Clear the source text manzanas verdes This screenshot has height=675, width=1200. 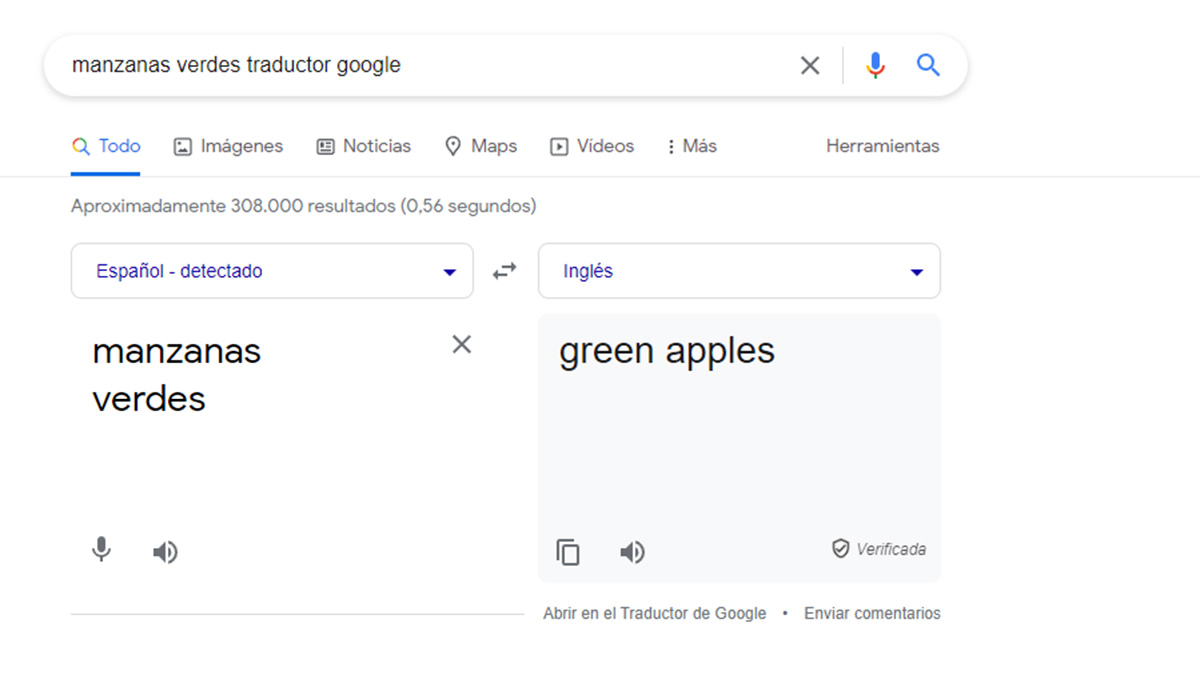(461, 345)
